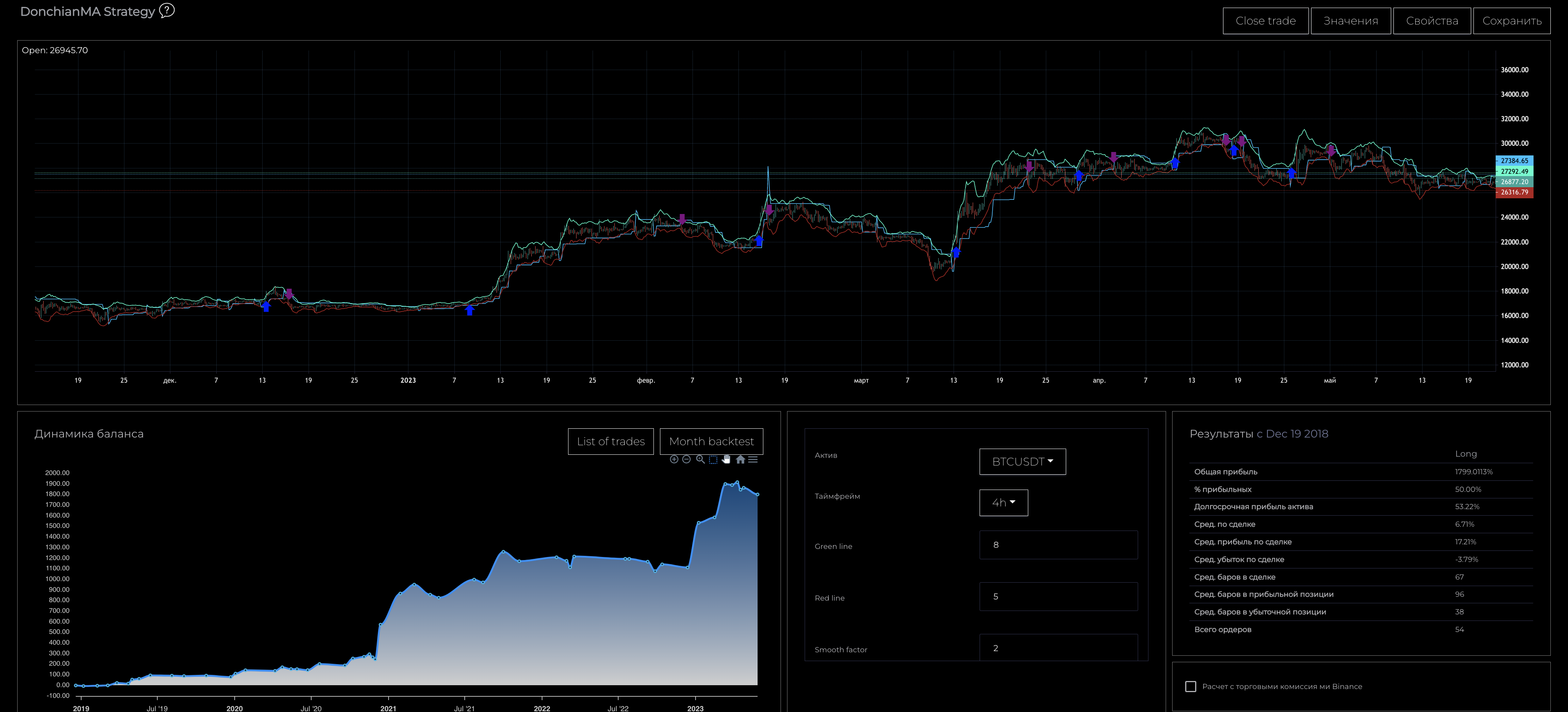
Task: Click the purple sell arrow in early February
Action: point(682,219)
